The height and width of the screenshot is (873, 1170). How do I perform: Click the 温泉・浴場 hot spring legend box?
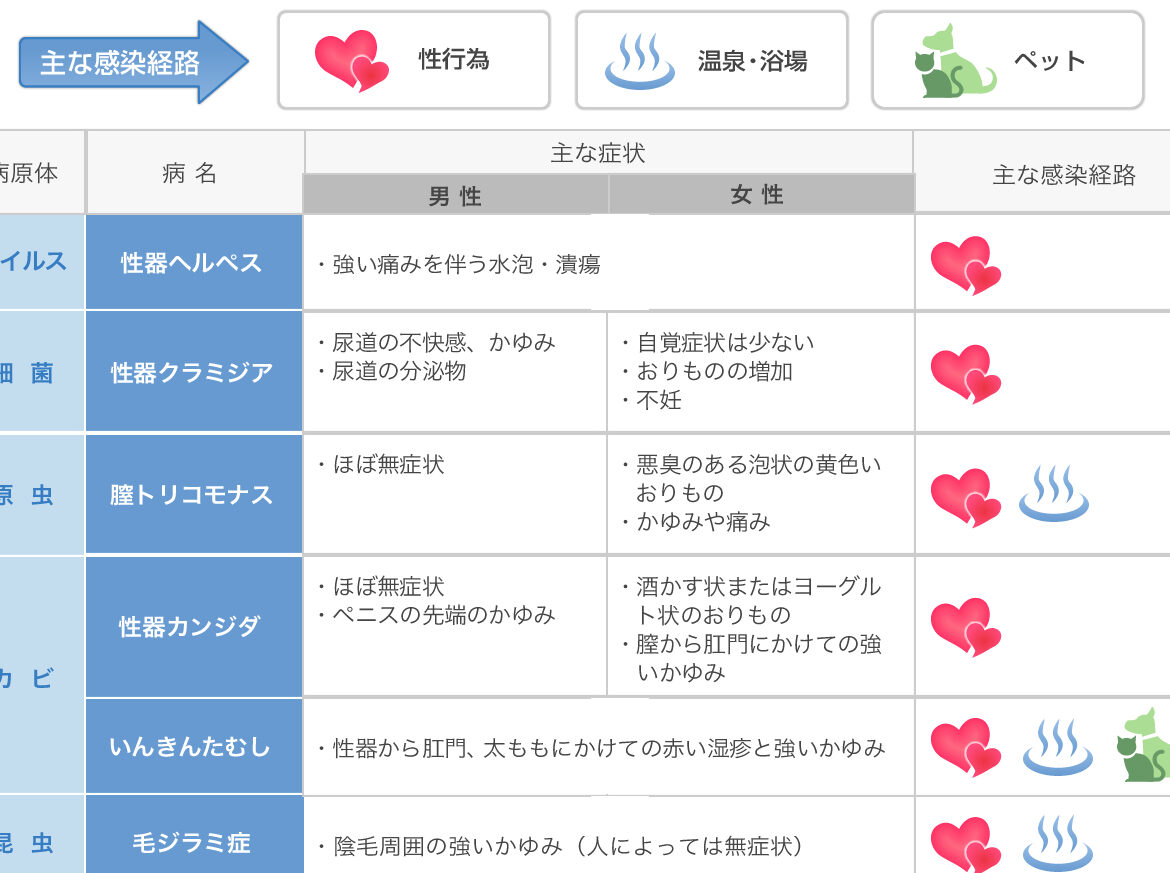point(712,60)
